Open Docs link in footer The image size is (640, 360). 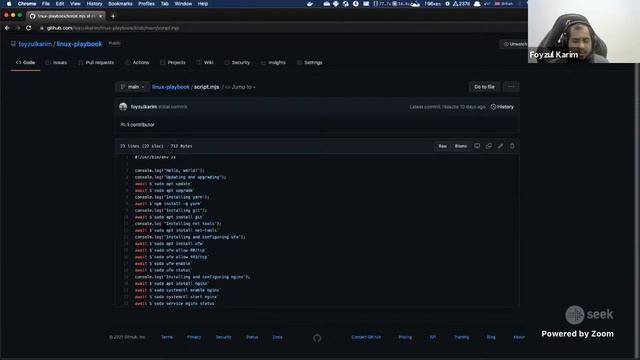pos(278,337)
